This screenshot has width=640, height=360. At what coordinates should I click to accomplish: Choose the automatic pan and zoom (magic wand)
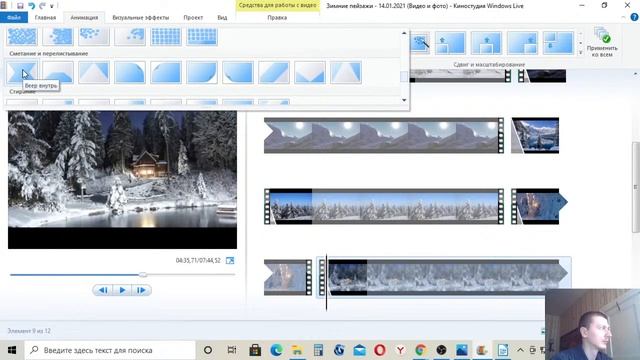click(x=420, y=42)
